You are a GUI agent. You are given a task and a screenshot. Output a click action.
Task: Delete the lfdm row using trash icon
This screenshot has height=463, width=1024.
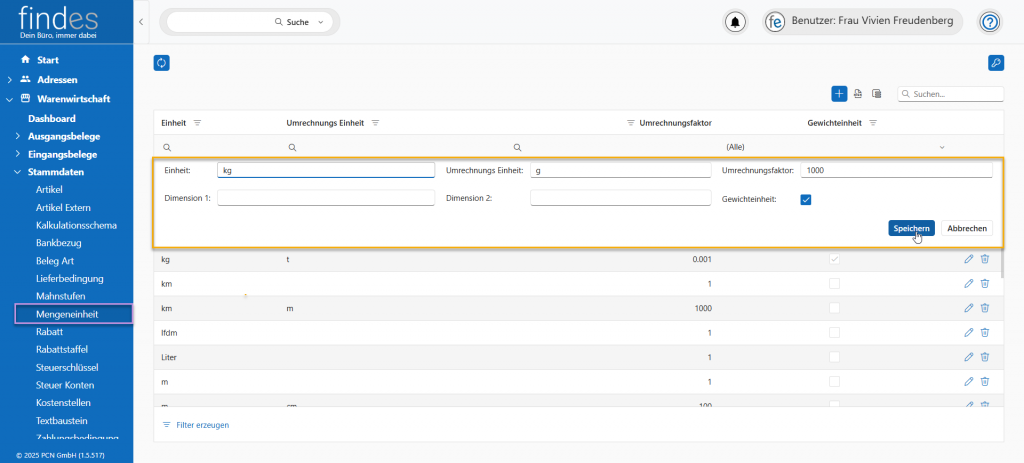coord(984,332)
